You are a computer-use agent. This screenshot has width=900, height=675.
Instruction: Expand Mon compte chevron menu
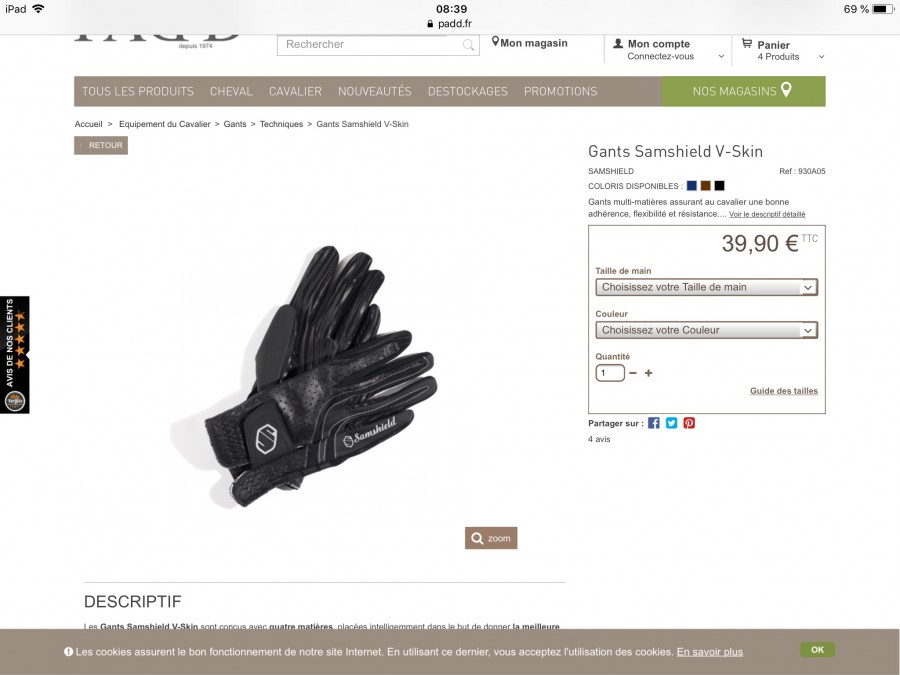(721, 57)
